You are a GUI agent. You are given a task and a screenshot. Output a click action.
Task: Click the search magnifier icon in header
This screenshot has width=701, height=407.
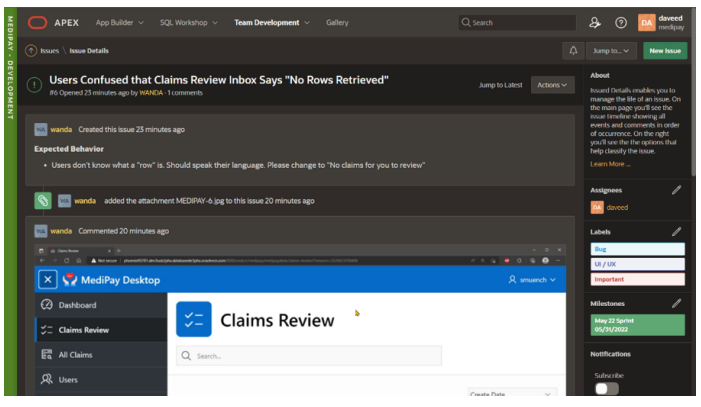[x=466, y=22]
